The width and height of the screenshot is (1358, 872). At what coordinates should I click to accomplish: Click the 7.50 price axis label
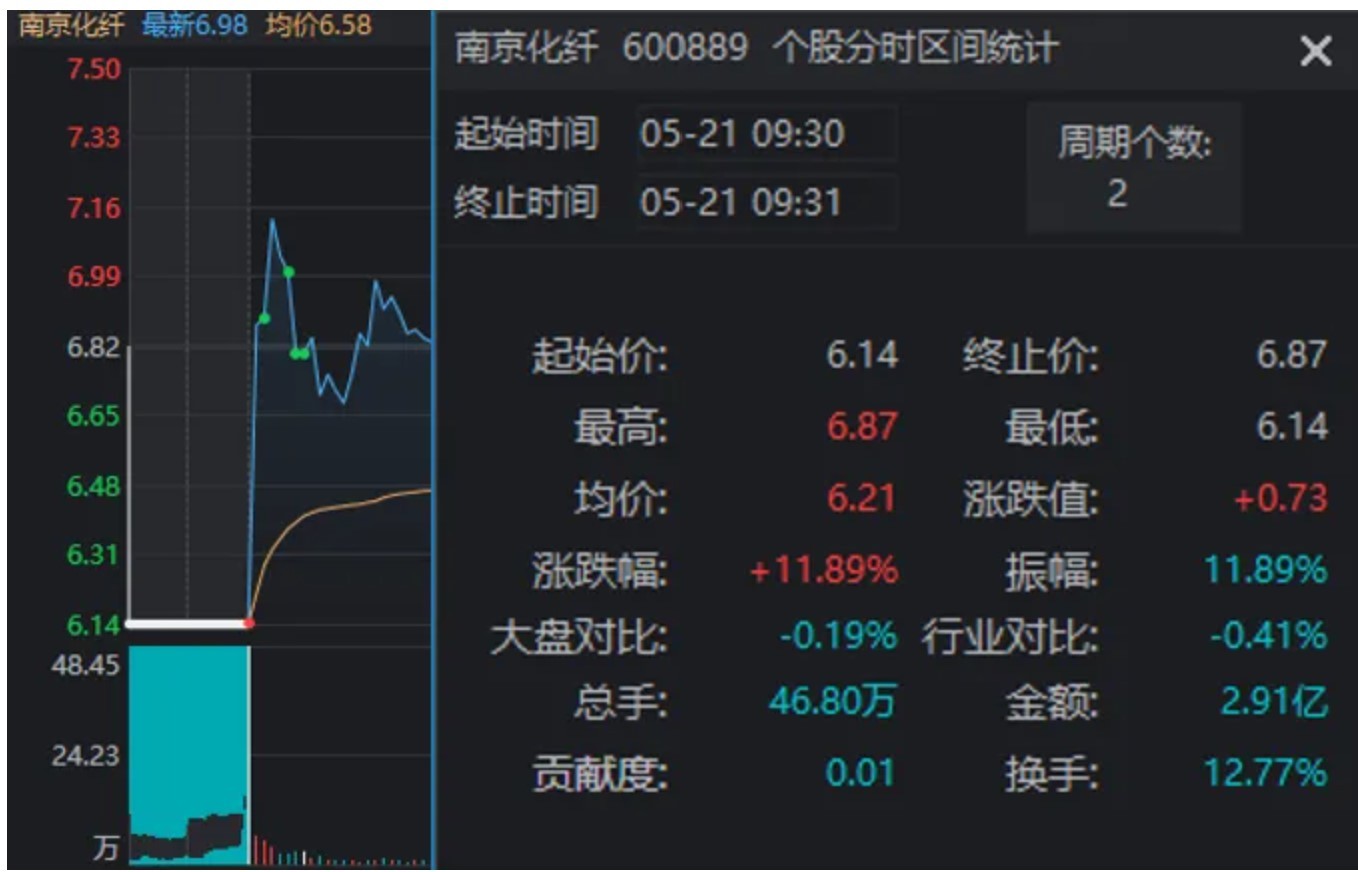(x=94, y=69)
